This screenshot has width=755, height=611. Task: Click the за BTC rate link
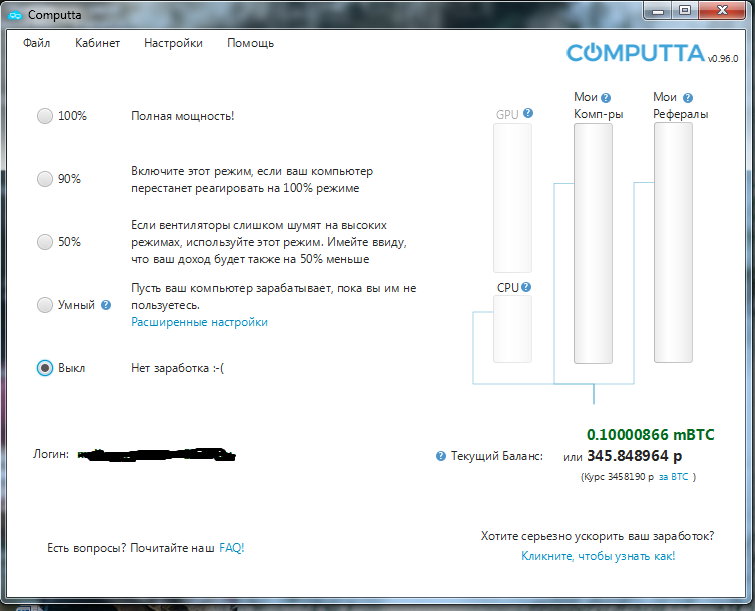point(673,477)
